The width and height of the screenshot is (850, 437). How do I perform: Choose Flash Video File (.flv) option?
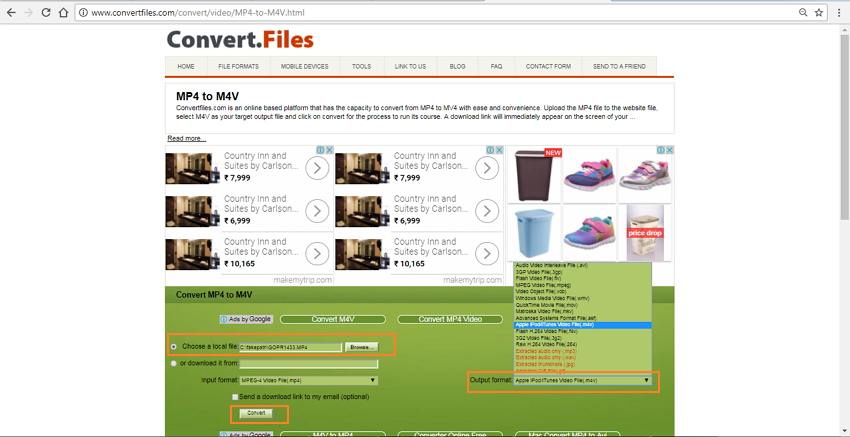pos(582,278)
